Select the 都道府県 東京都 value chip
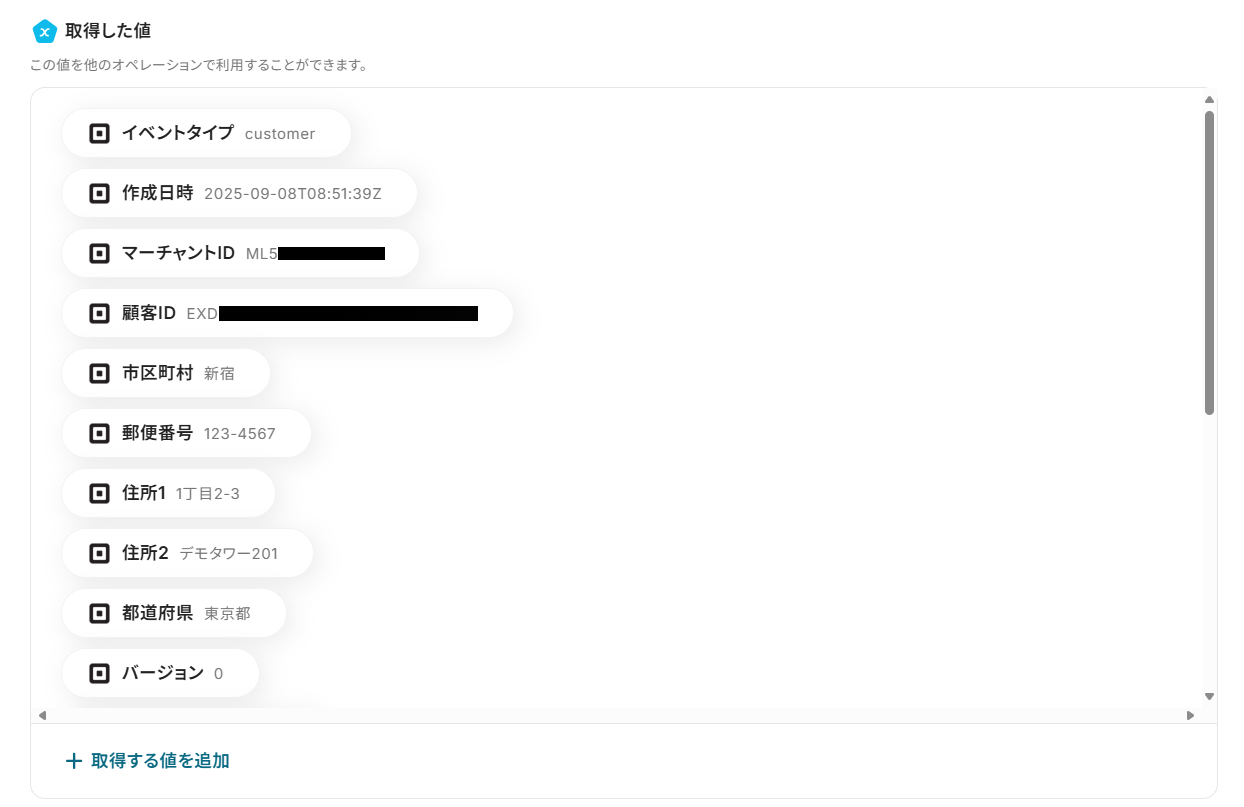The image size is (1244, 807). pos(174,613)
